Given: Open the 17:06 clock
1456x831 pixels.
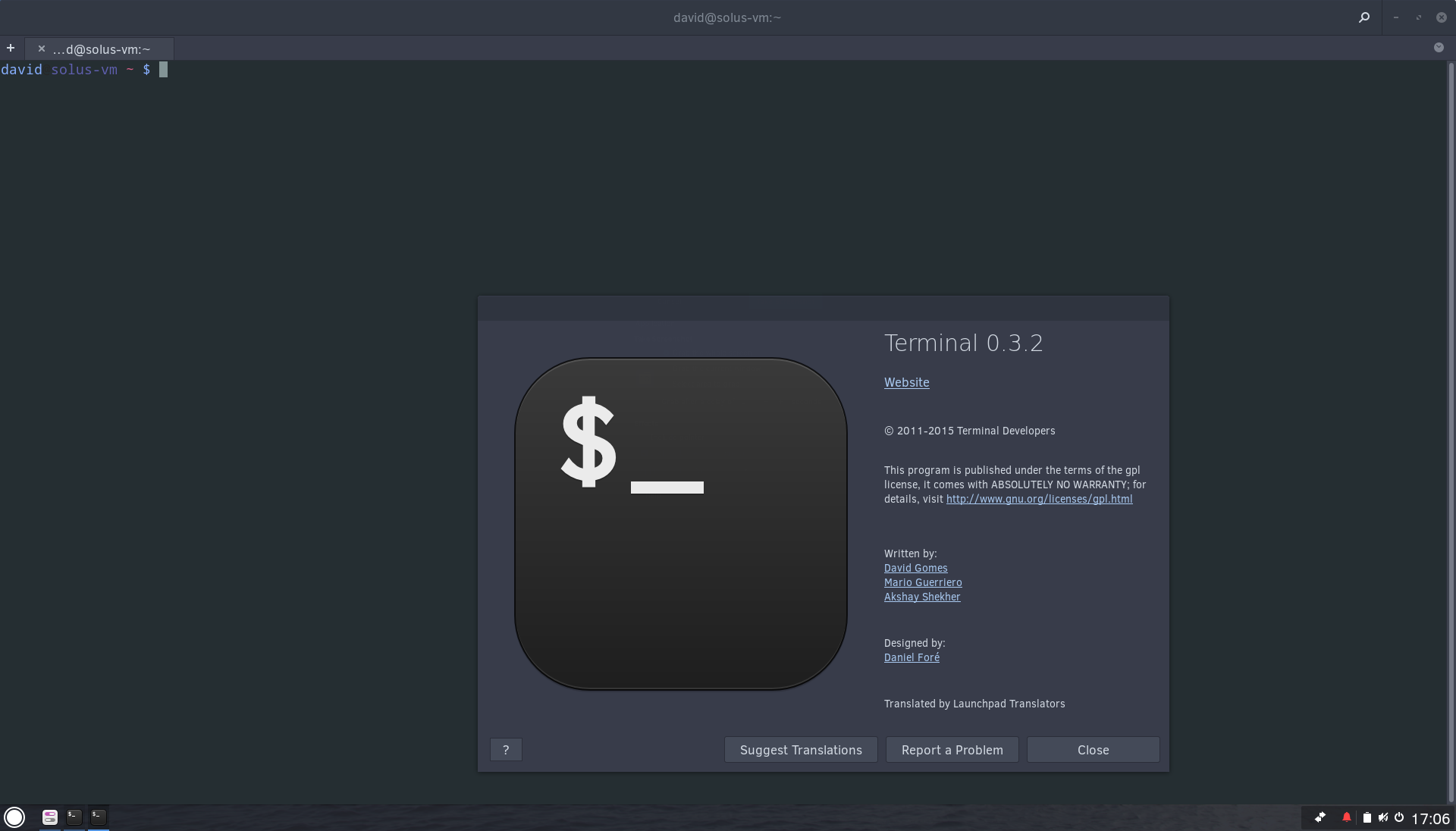Looking at the screenshot, I should (1430, 818).
